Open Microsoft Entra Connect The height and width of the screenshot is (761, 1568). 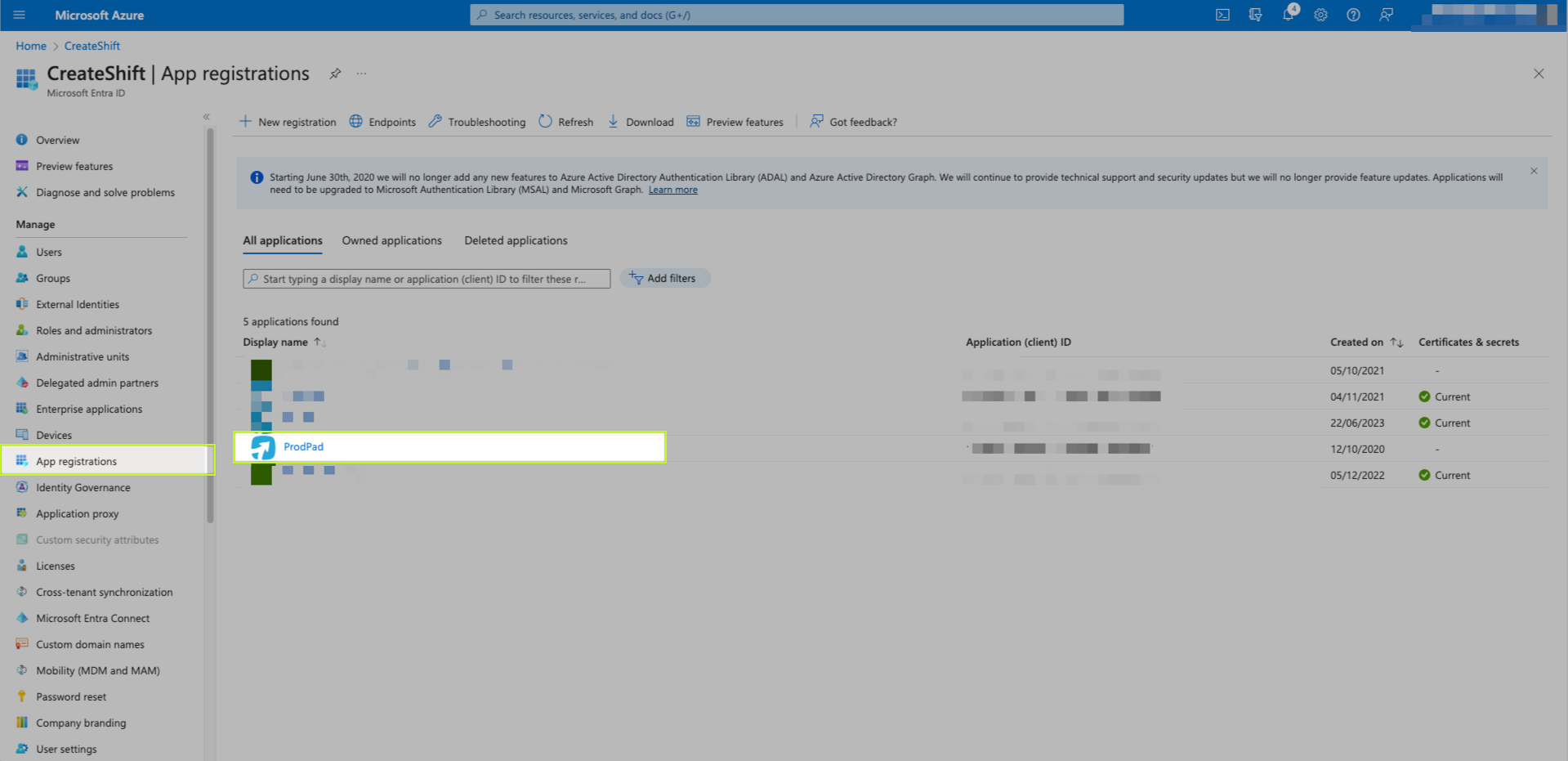[x=92, y=618]
